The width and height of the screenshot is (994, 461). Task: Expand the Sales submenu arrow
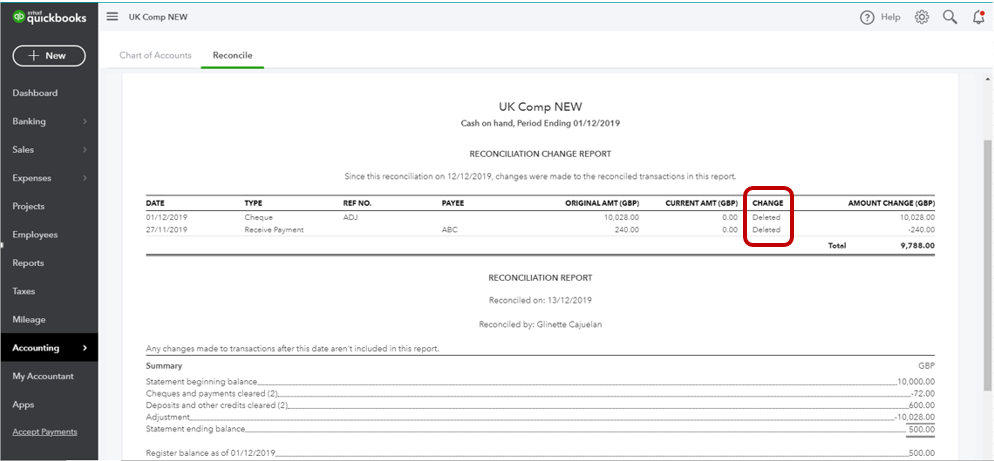[x=85, y=150]
